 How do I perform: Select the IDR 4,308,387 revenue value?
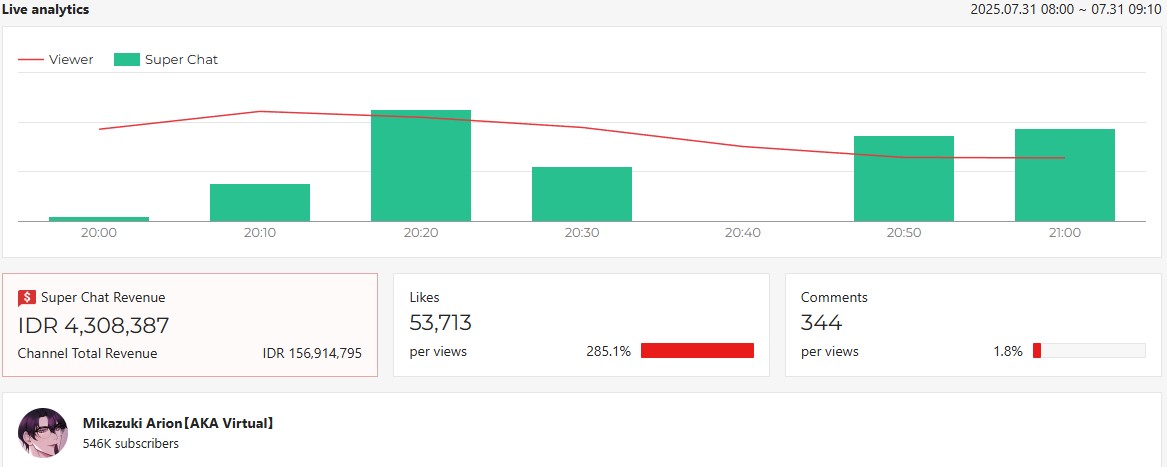(94, 325)
